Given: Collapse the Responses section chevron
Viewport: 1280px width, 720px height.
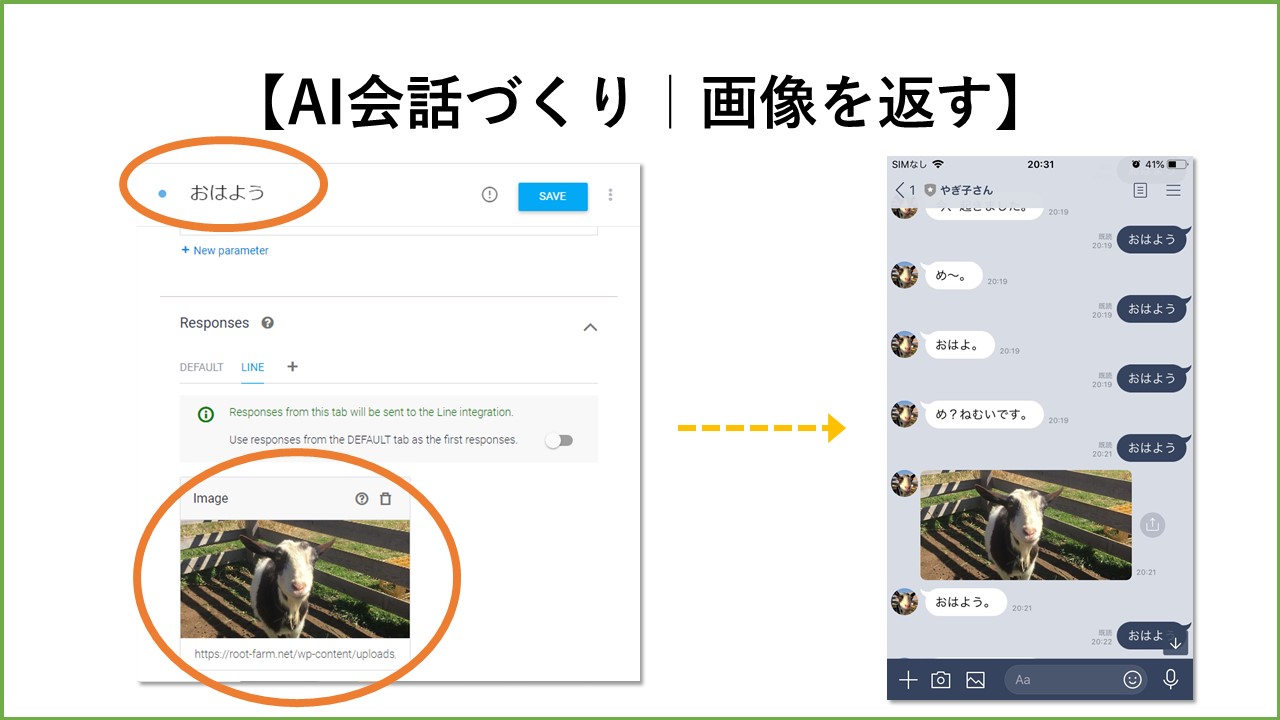Looking at the screenshot, I should coord(590,327).
